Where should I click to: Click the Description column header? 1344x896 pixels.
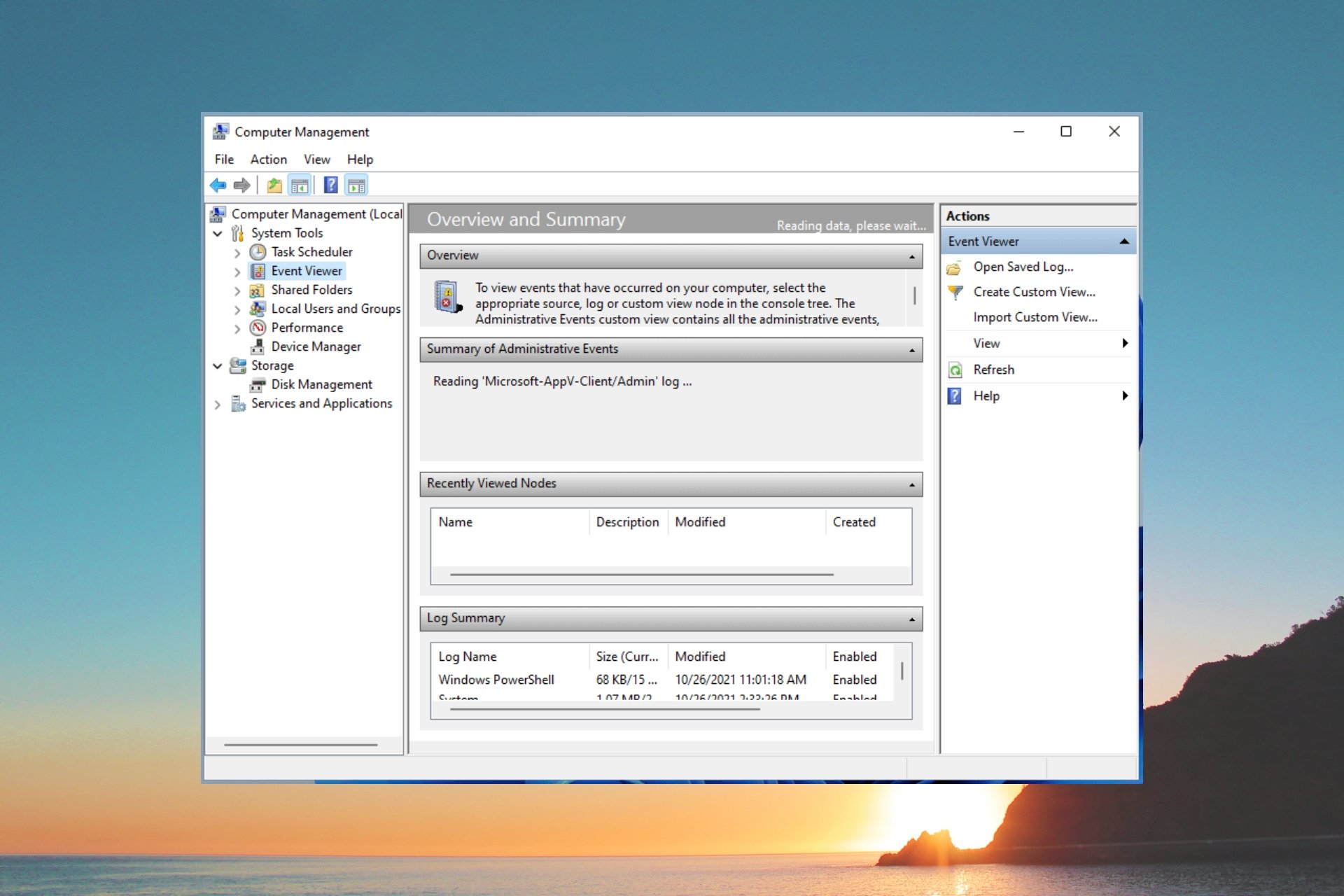(628, 522)
